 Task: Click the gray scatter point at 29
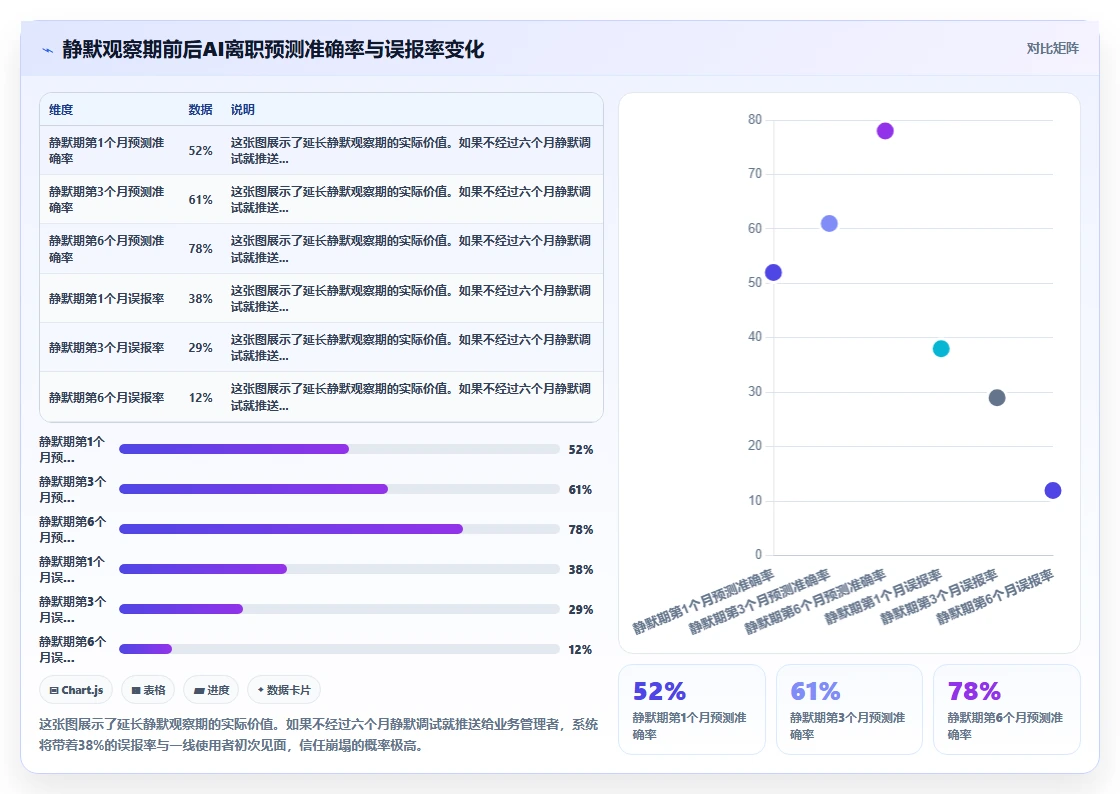click(x=997, y=398)
